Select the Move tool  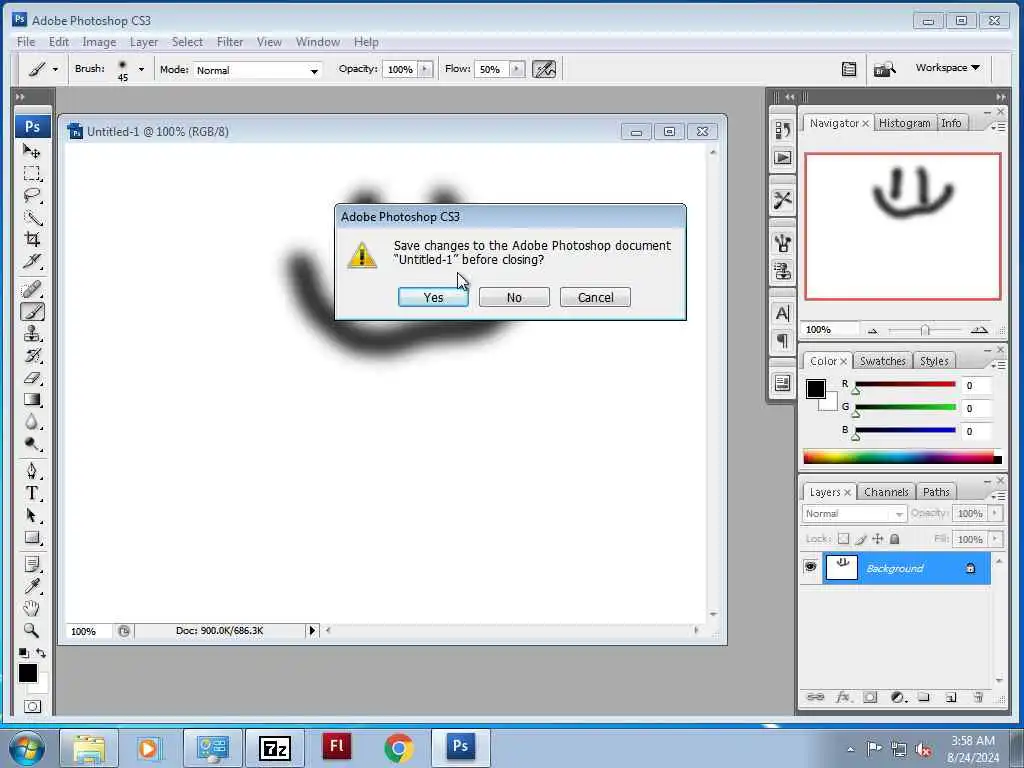(x=31, y=152)
